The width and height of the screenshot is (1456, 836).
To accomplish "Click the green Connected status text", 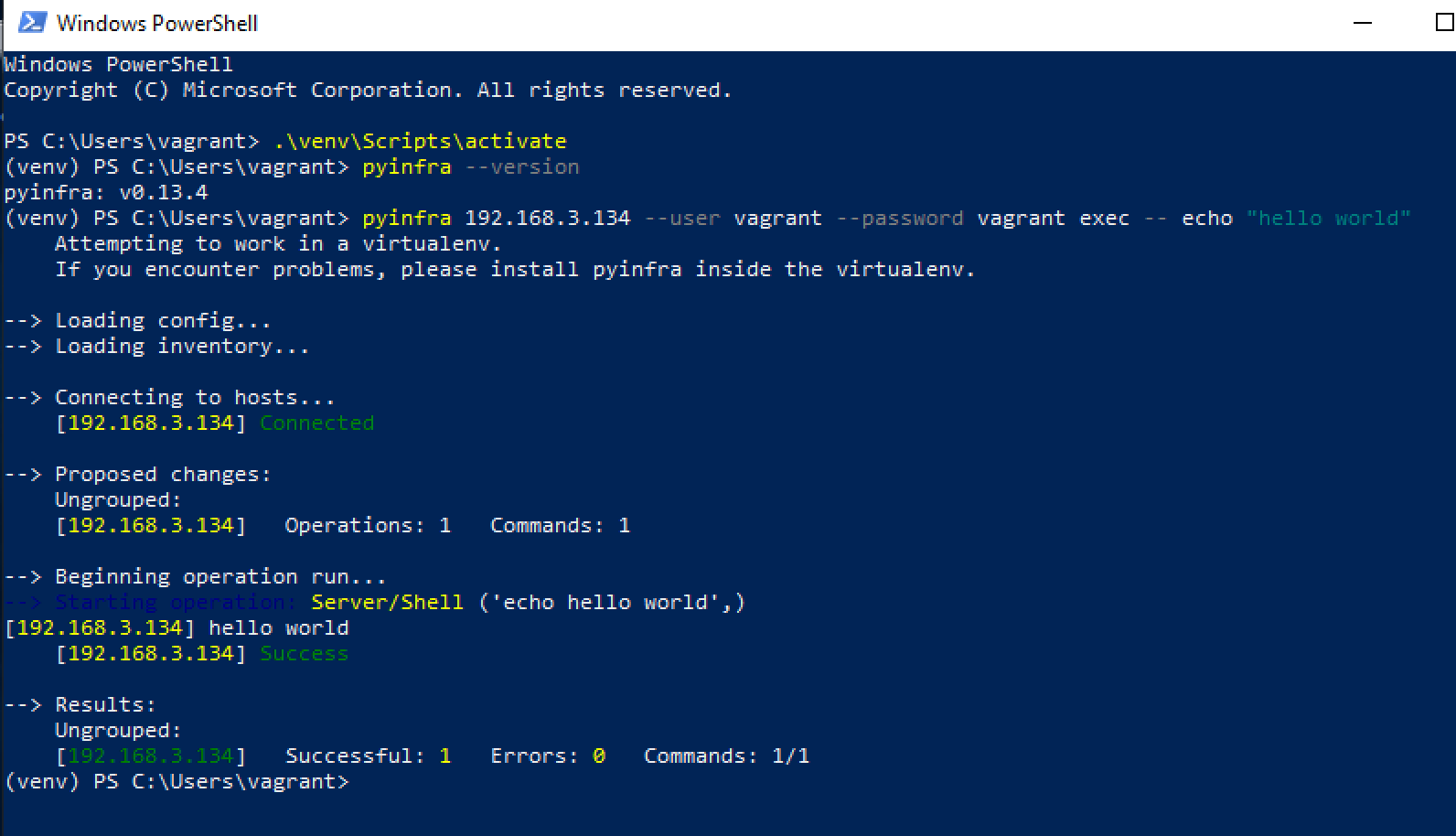I will tap(316, 423).
